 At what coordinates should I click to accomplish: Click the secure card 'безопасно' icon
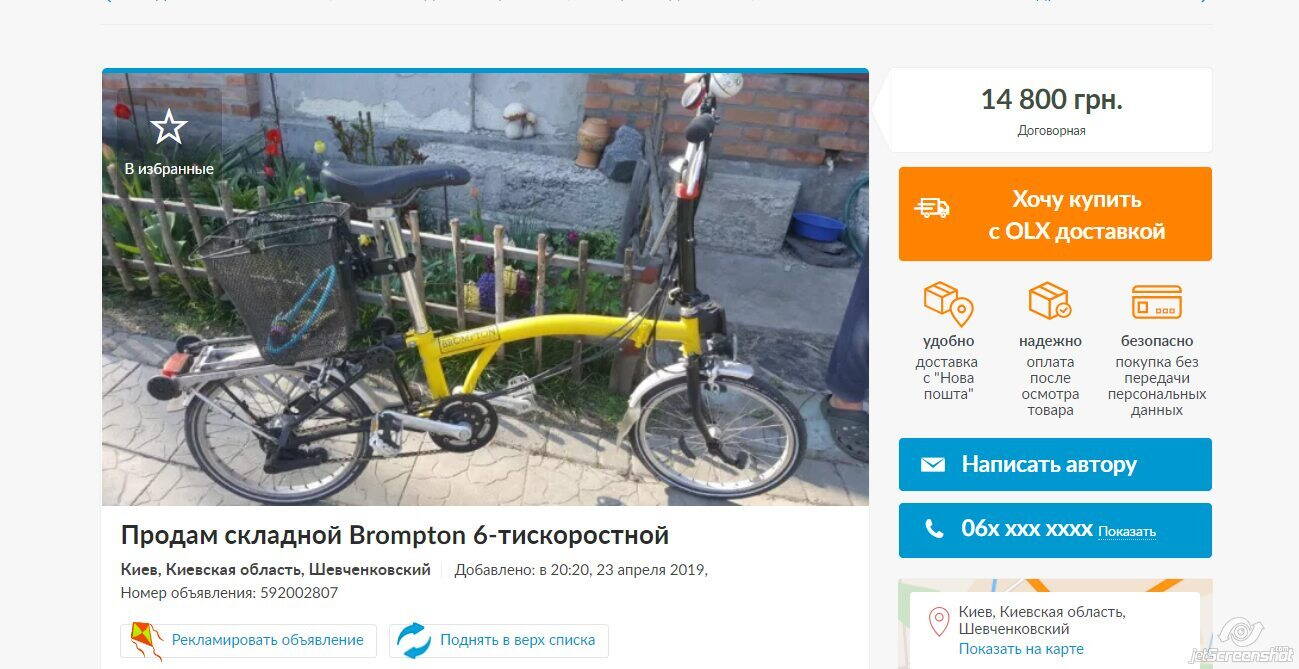pos(1156,302)
